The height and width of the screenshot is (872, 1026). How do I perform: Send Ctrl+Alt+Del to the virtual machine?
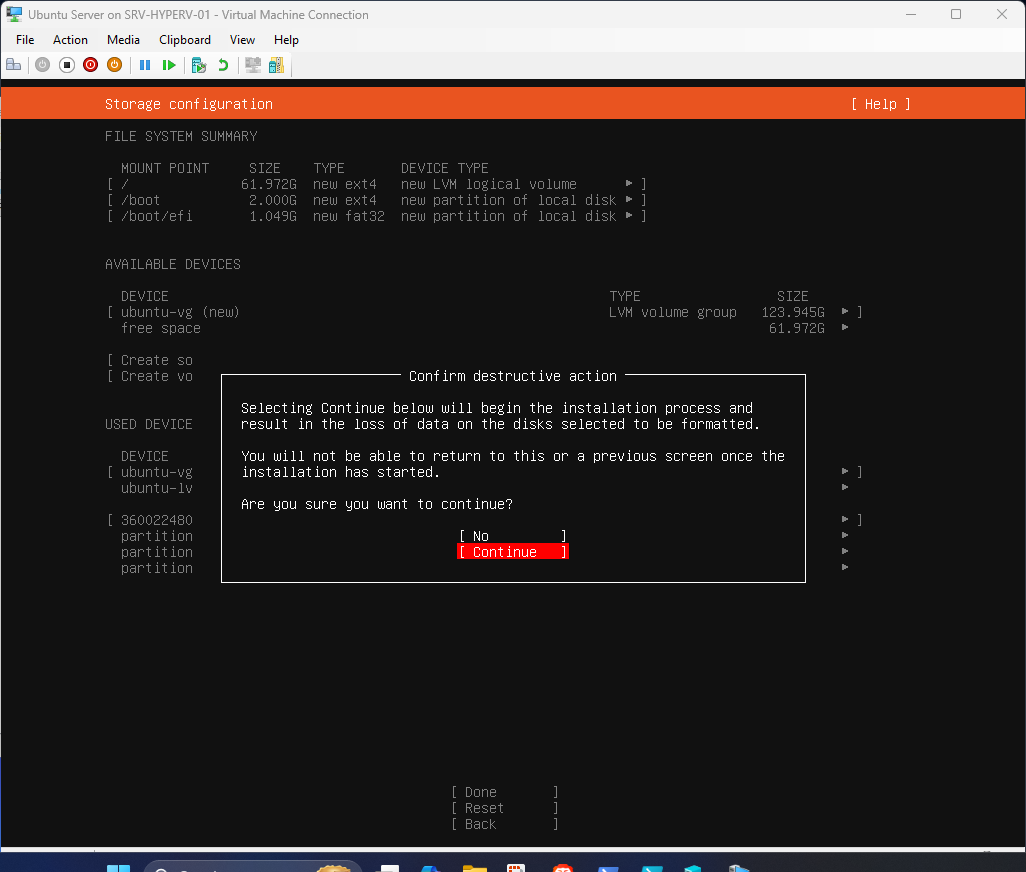click(14, 64)
